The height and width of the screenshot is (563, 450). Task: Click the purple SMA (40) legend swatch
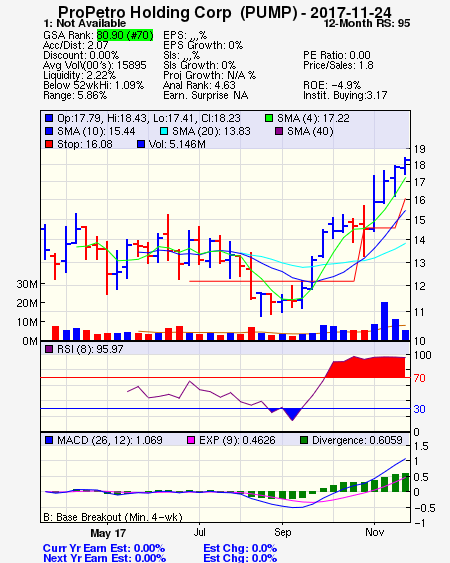[279, 131]
